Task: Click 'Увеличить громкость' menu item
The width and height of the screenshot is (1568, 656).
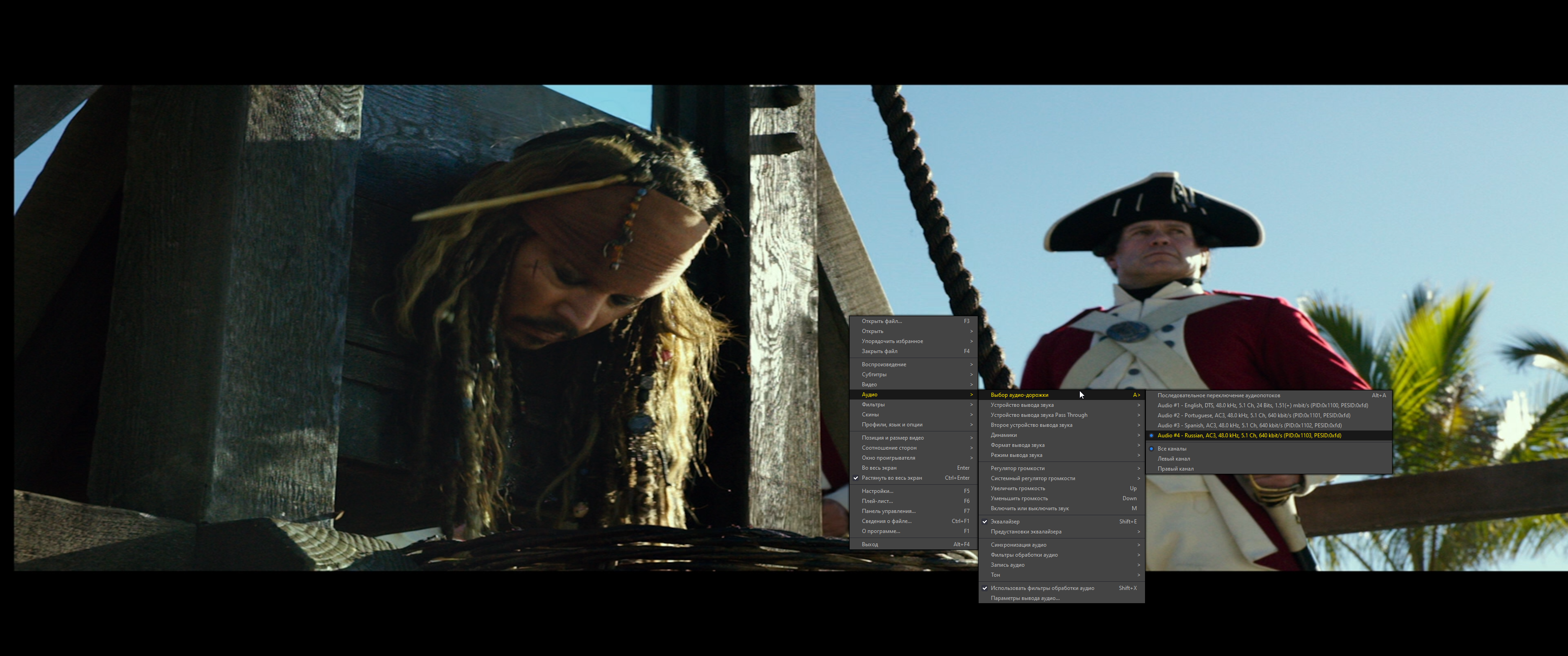Action: pyautogui.click(x=1018, y=489)
